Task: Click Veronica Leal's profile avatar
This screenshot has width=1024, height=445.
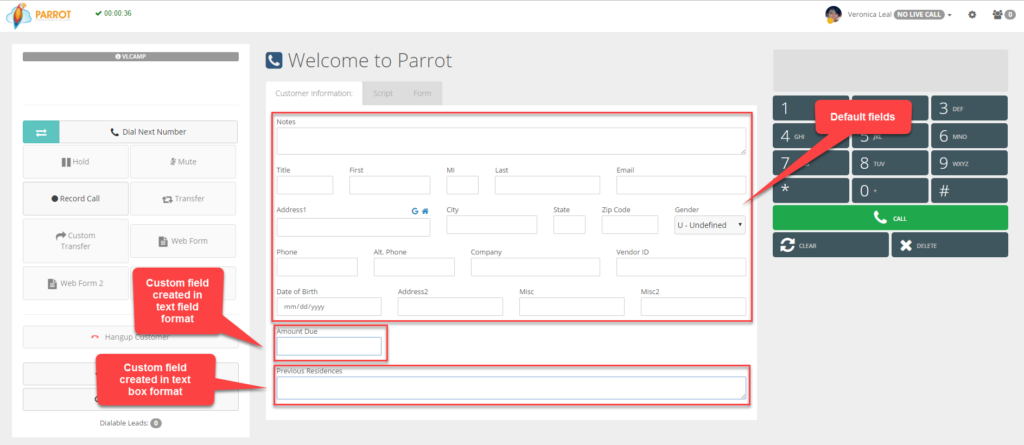Action: [833, 14]
